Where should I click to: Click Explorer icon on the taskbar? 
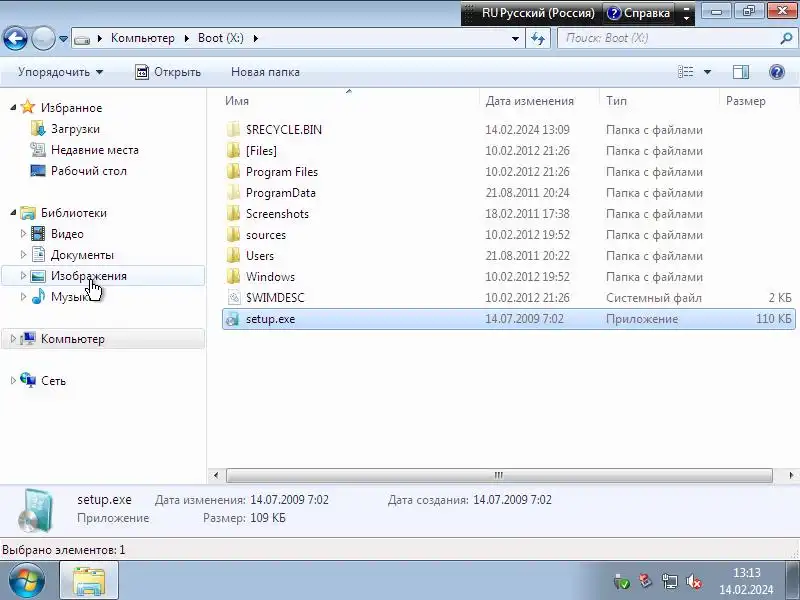click(x=89, y=581)
